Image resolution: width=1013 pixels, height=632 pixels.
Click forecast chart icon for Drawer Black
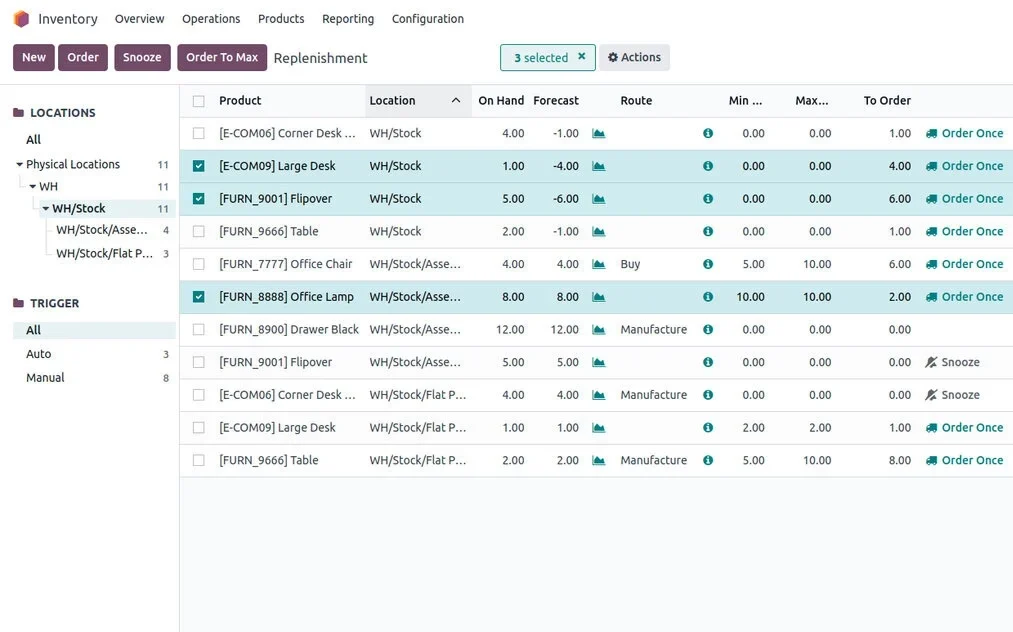pyautogui.click(x=599, y=330)
